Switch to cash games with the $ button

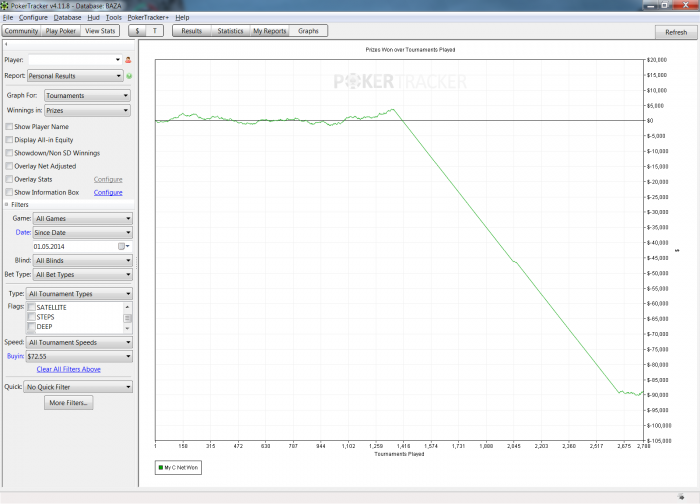point(137,32)
